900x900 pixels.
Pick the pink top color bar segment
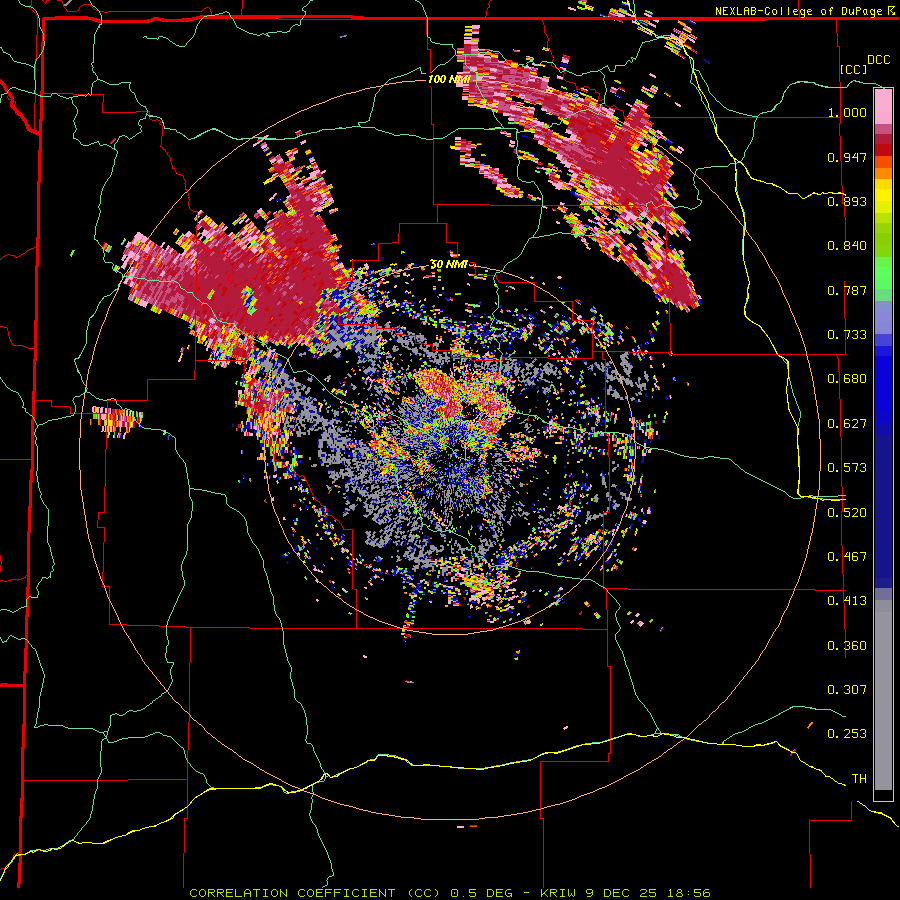[883, 107]
